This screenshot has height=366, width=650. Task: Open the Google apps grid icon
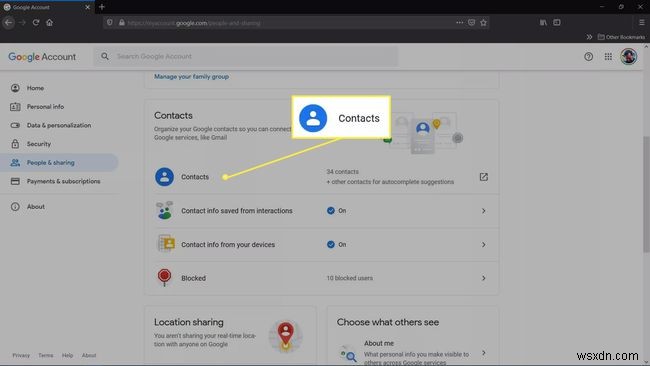(608, 56)
